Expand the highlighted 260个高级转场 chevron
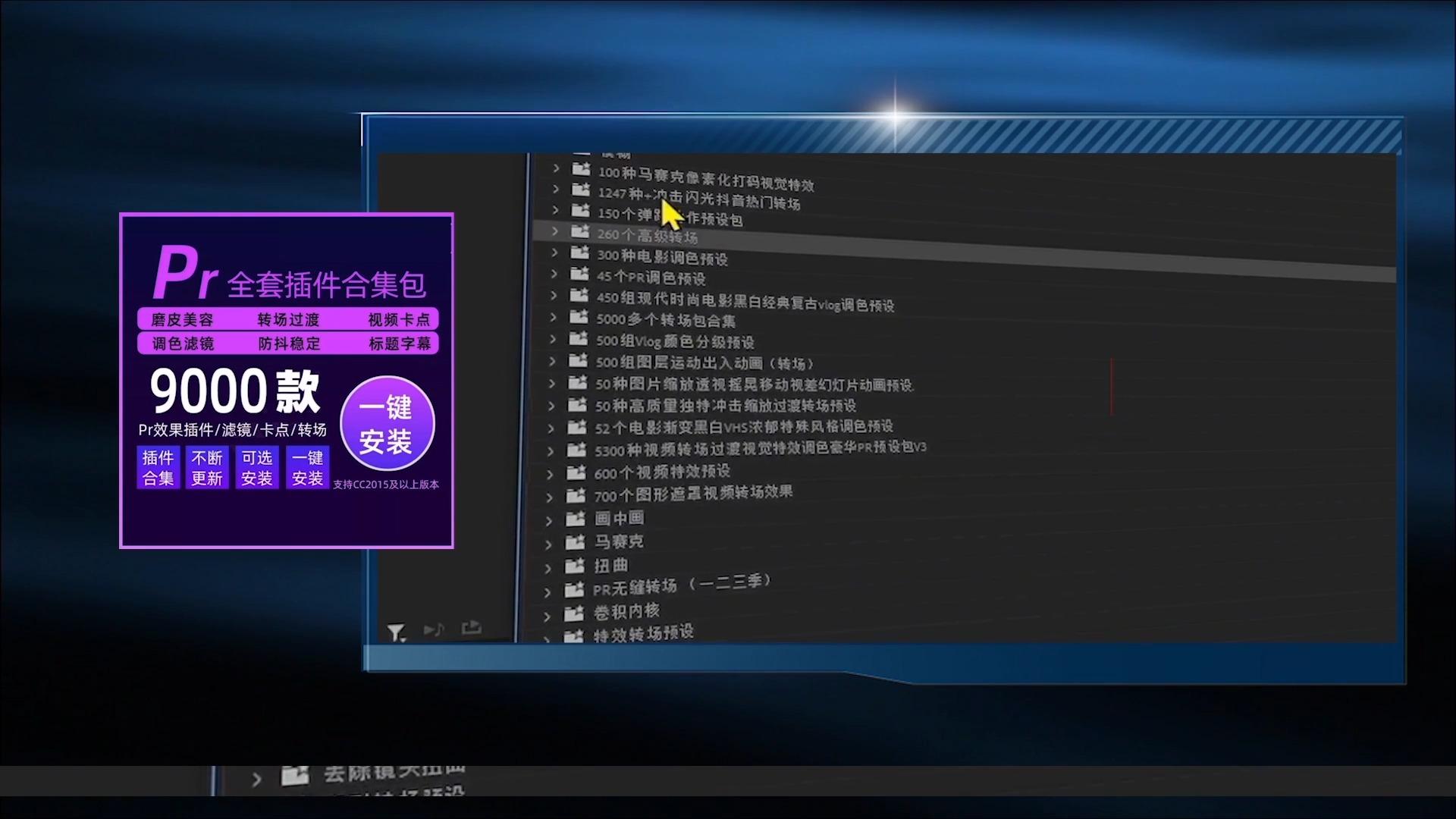Viewport: 1456px width, 819px height. pyautogui.click(x=555, y=231)
